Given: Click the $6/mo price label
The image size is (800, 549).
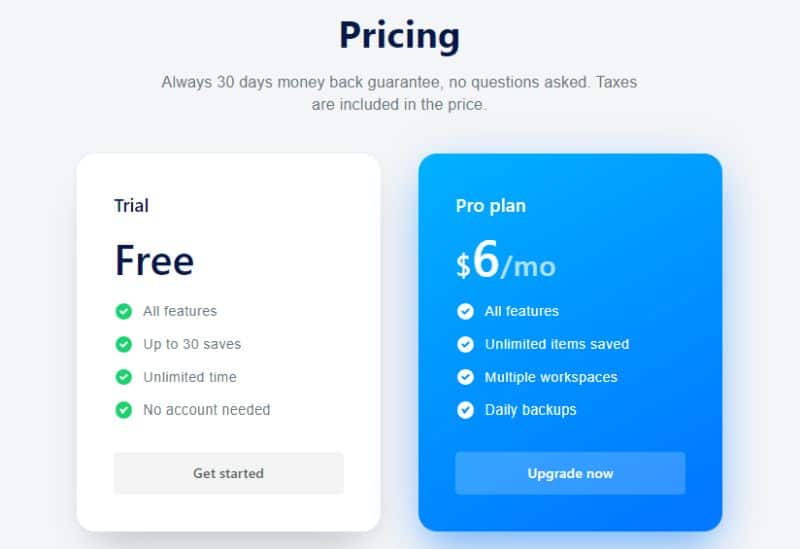Looking at the screenshot, I should [x=506, y=261].
